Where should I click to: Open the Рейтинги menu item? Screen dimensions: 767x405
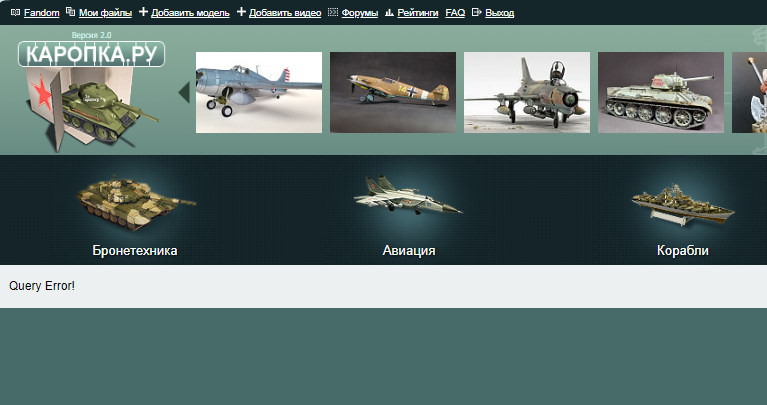pyautogui.click(x=417, y=13)
